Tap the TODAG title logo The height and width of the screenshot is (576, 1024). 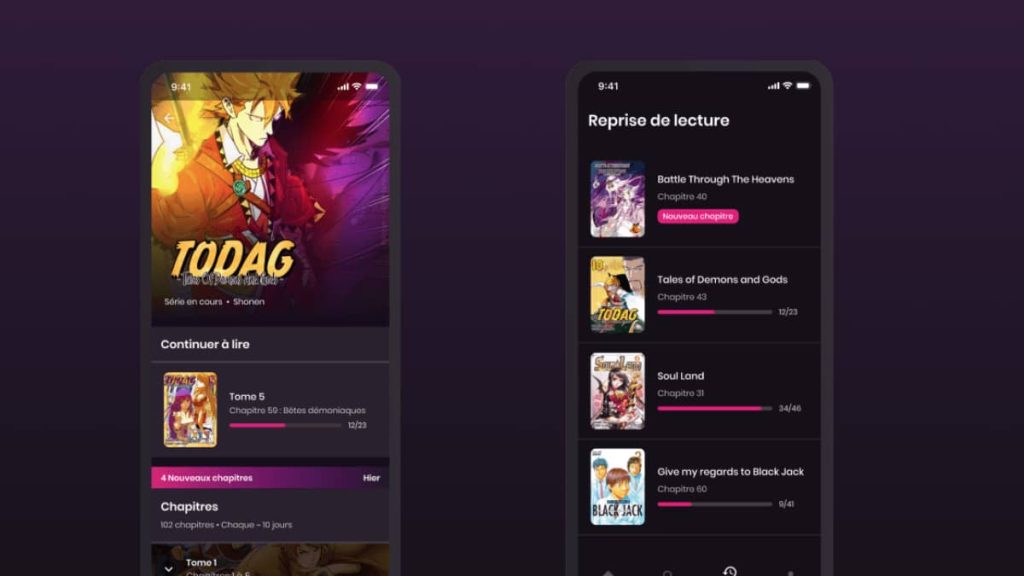point(233,263)
